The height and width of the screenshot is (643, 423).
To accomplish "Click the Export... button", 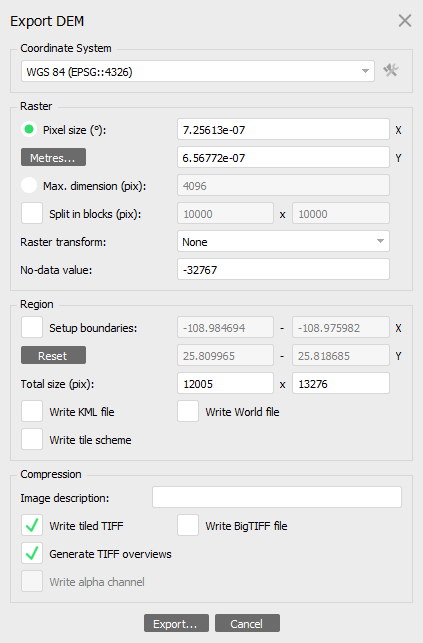I will [x=176, y=623].
